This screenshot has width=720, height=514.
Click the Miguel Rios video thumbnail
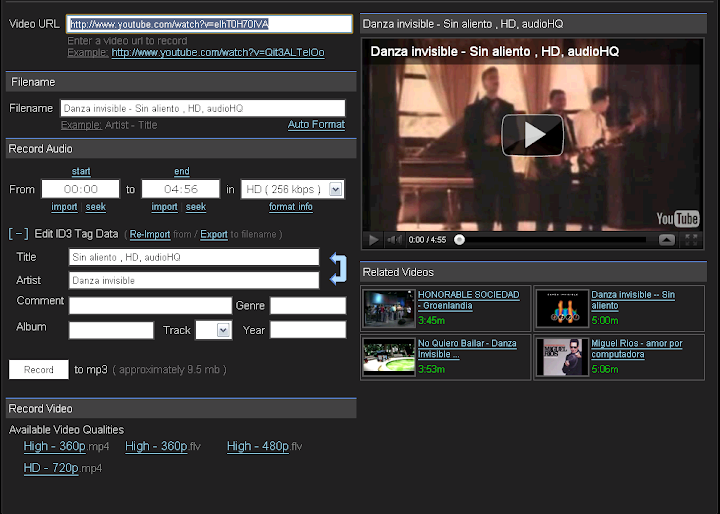(562, 357)
